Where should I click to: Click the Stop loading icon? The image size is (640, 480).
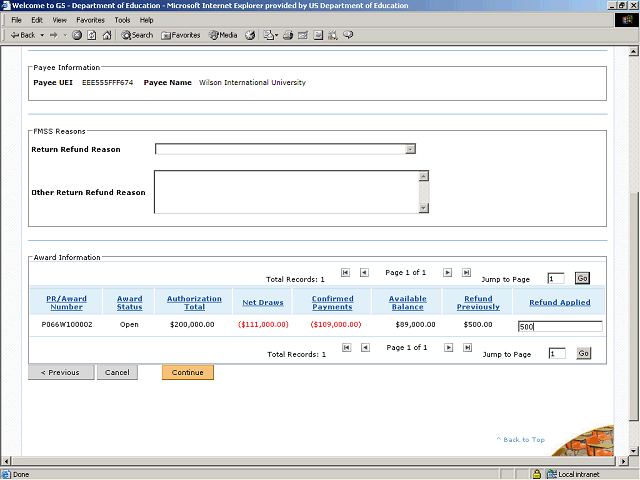coord(77,36)
